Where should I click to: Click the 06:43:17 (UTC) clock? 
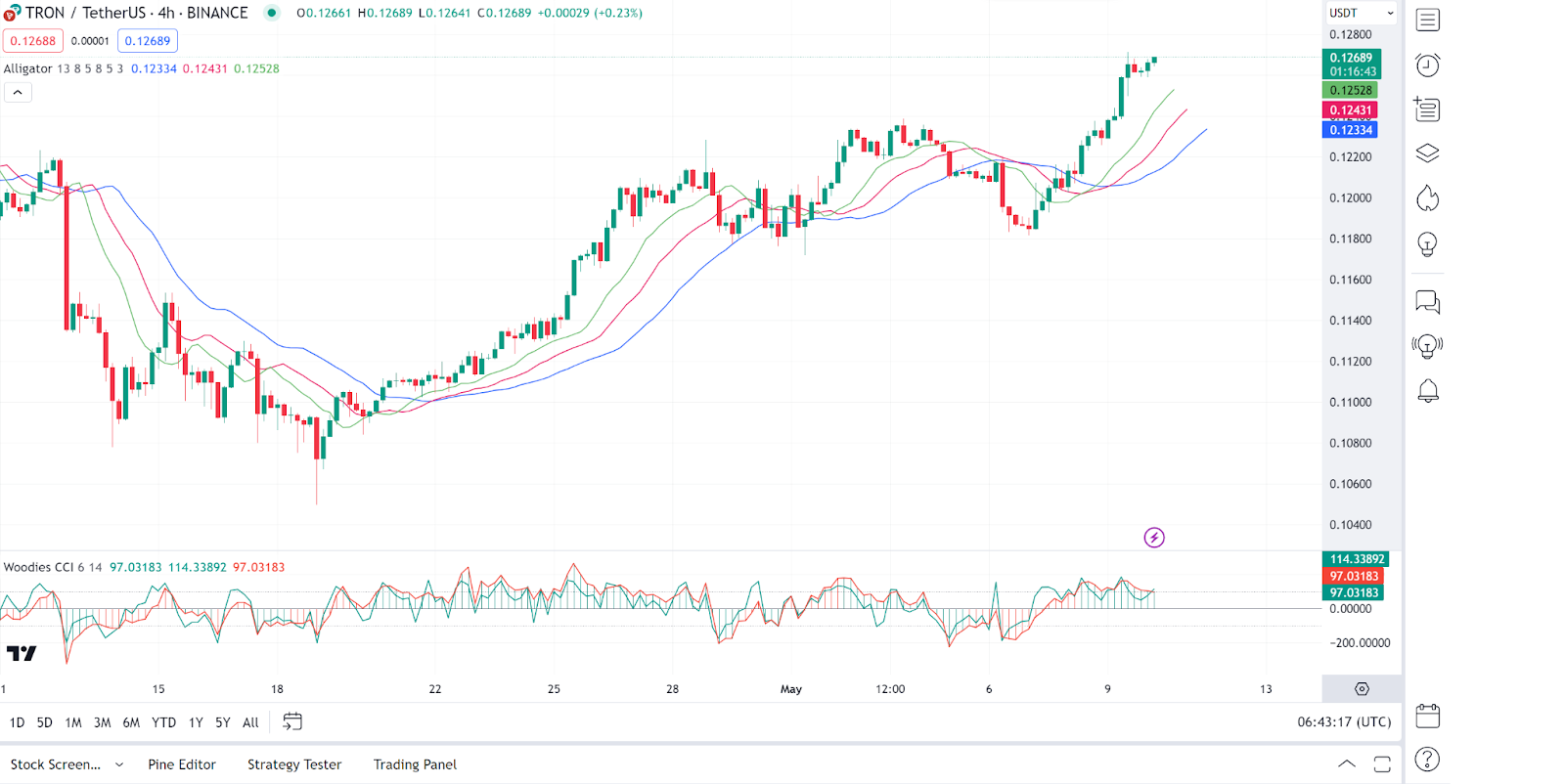[1344, 721]
